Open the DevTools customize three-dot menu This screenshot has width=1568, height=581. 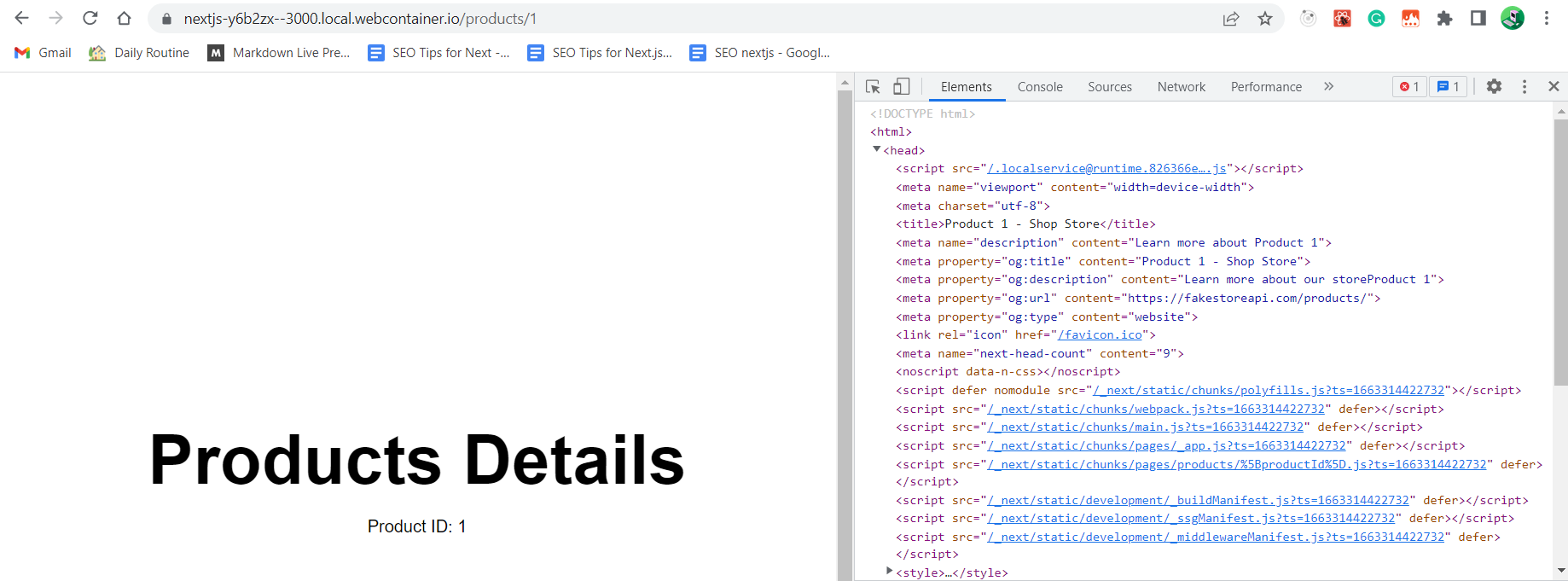[1524, 86]
